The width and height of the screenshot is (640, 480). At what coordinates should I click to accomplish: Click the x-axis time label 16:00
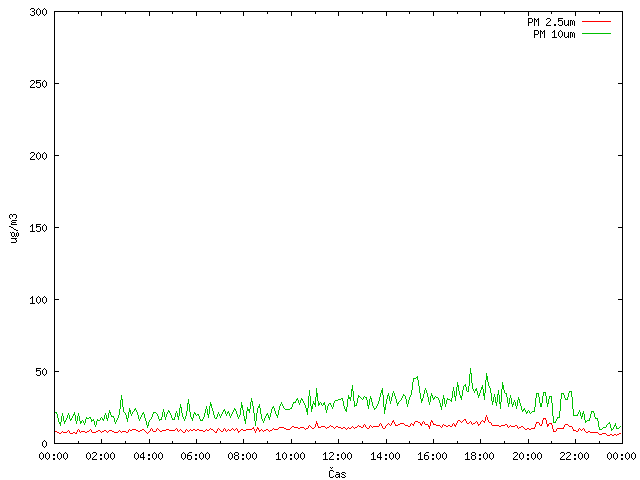coord(432,456)
